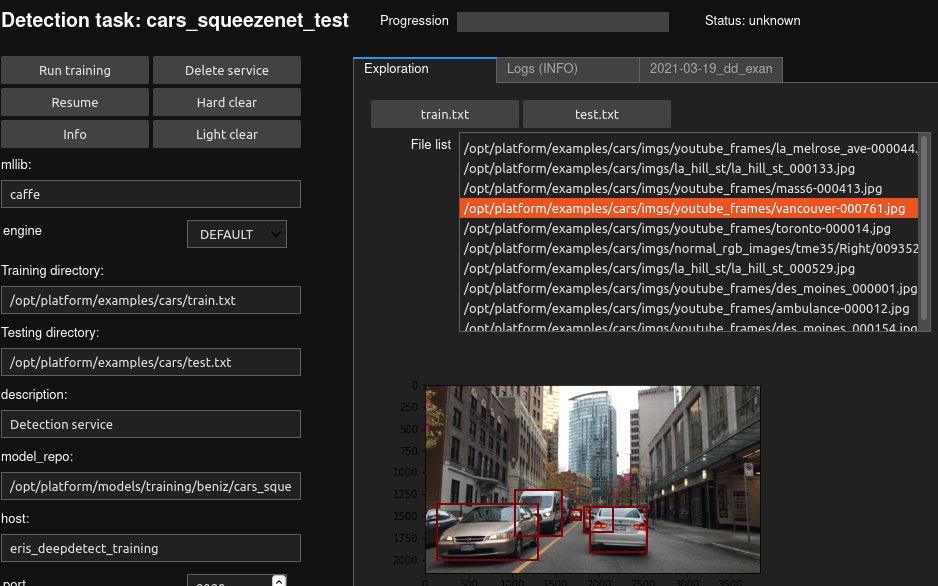Select the Exploration tab
This screenshot has height=586, width=938.
(396, 69)
